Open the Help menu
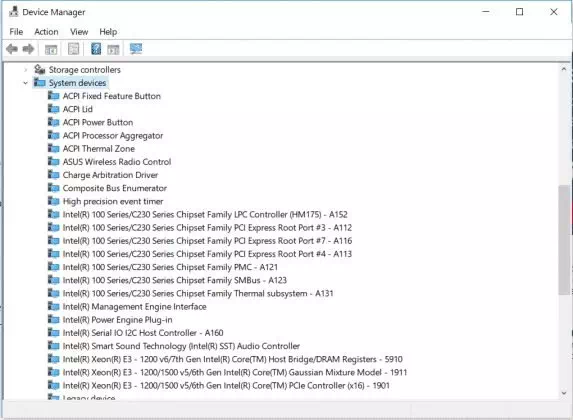The height and width of the screenshot is (420, 573). click(108, 32)
